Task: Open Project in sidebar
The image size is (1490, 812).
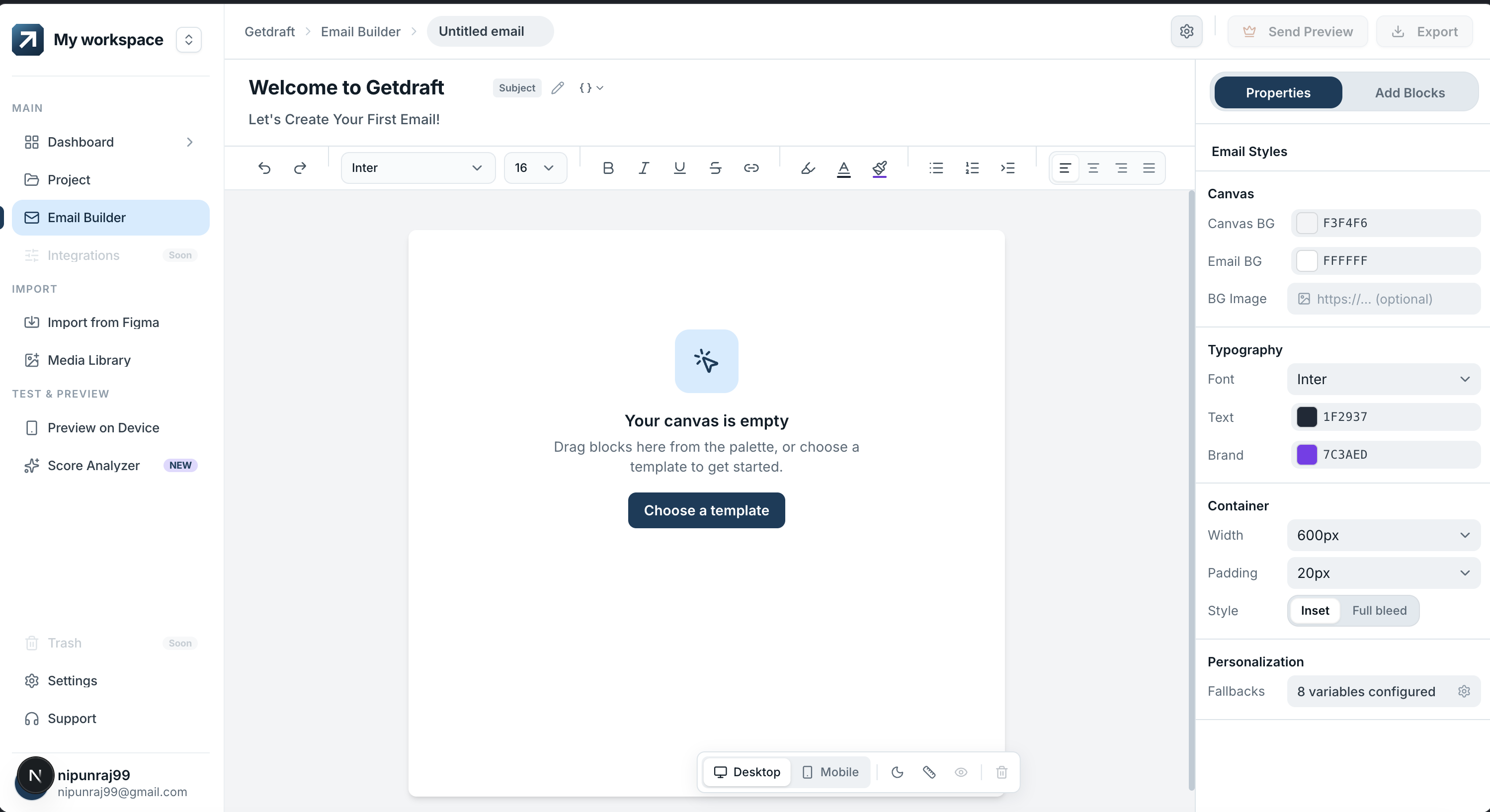Action: pyautogui.click(x=110, y=180)
